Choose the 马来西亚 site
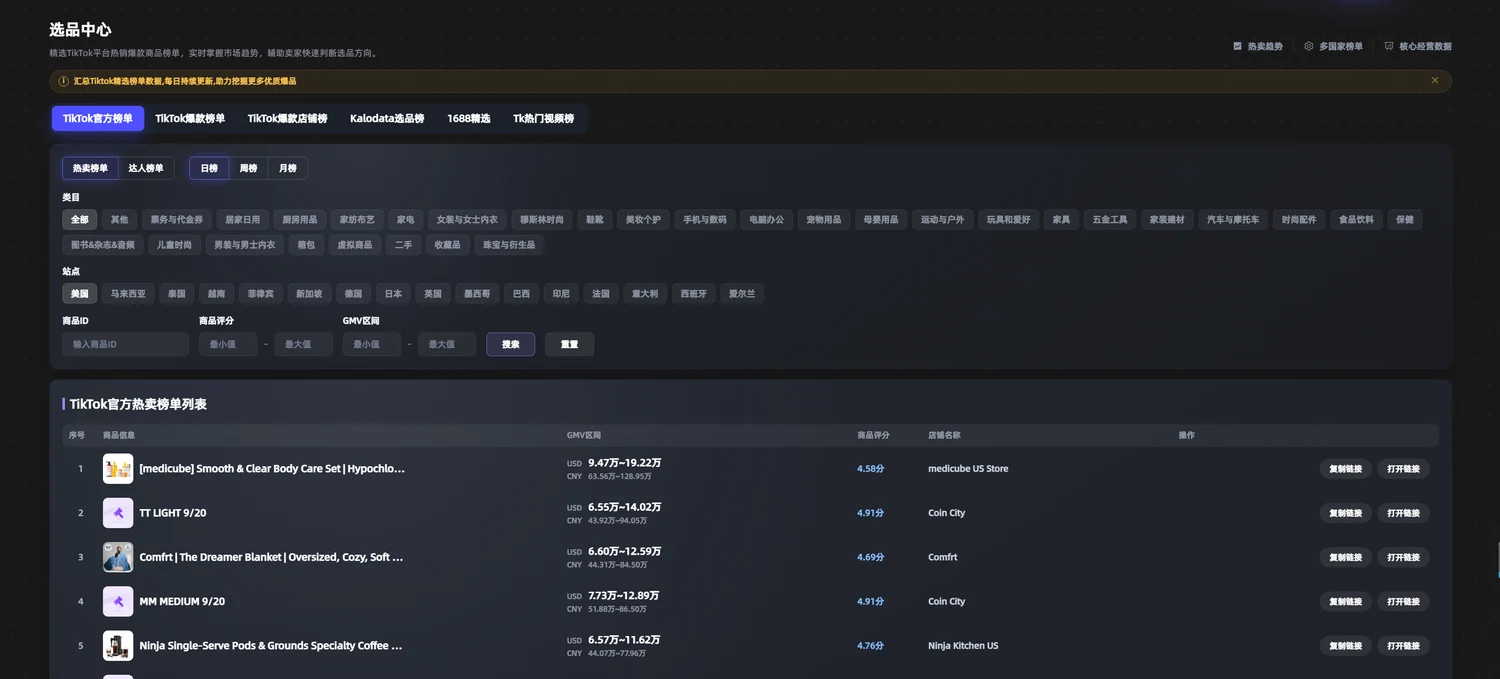The image size is (1500, 679). [128, 294]
